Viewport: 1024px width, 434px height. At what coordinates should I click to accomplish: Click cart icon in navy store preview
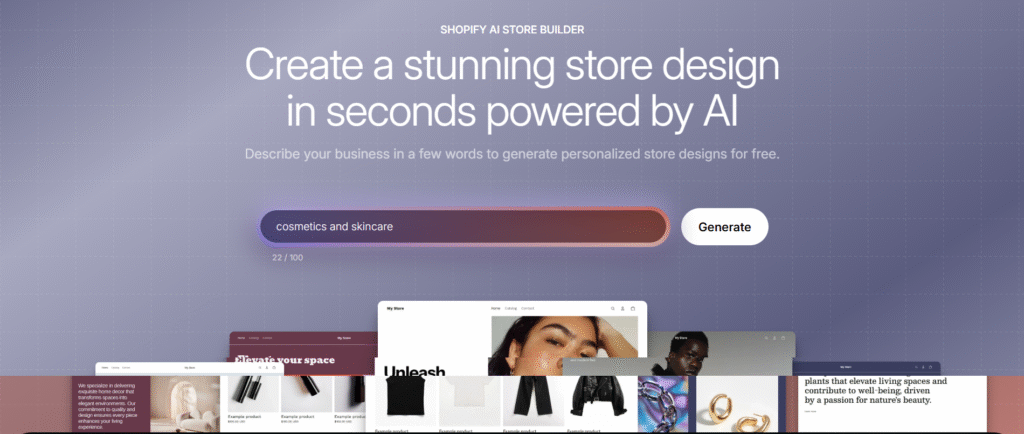click(x=931, y=368)
